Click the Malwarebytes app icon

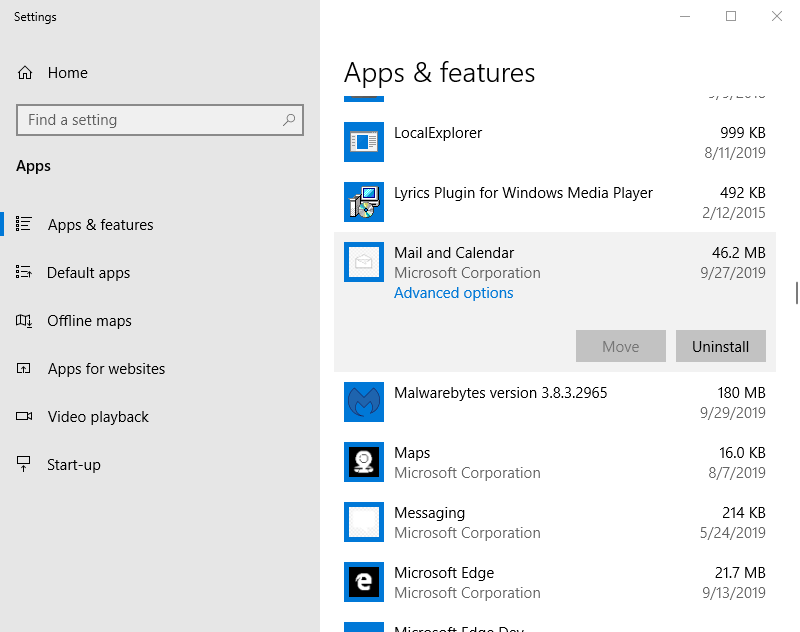[x=364, y=402]
